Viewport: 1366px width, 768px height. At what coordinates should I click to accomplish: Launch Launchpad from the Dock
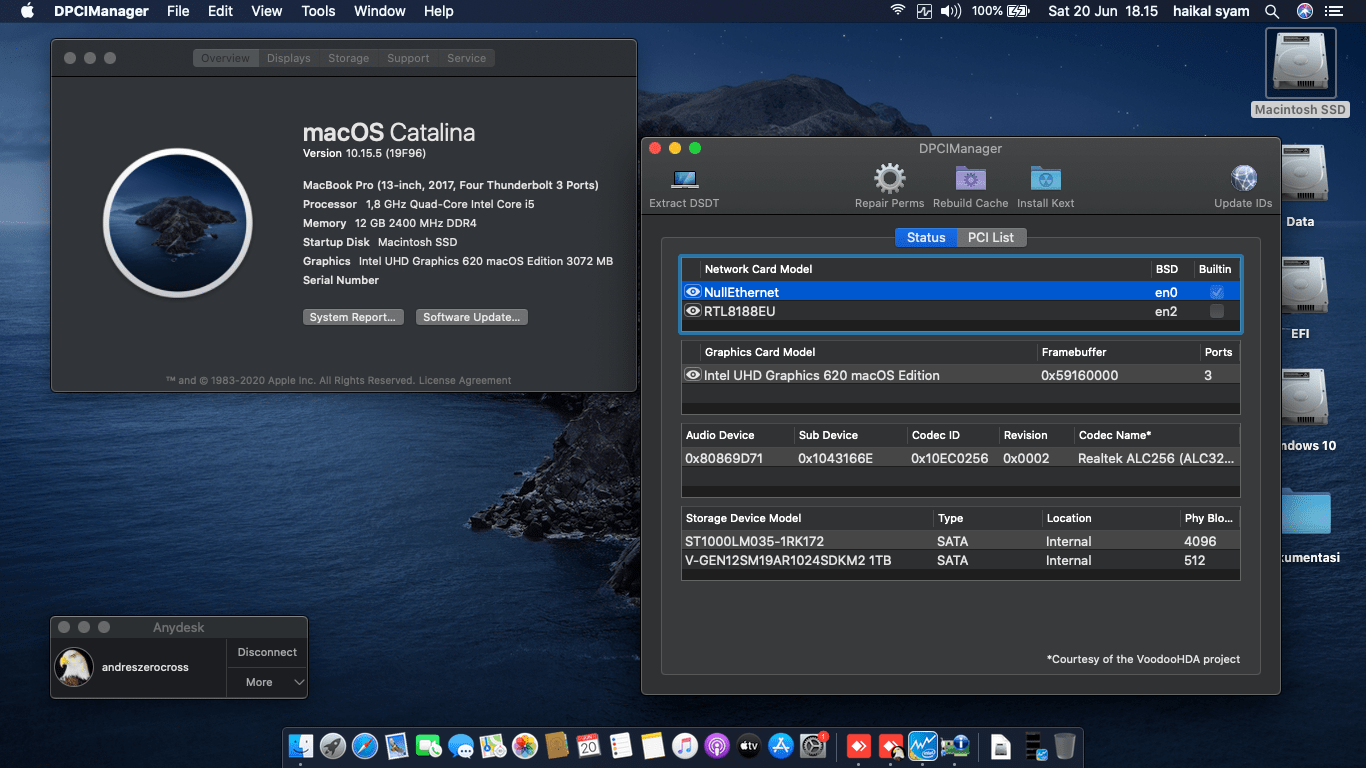[333, 745]
